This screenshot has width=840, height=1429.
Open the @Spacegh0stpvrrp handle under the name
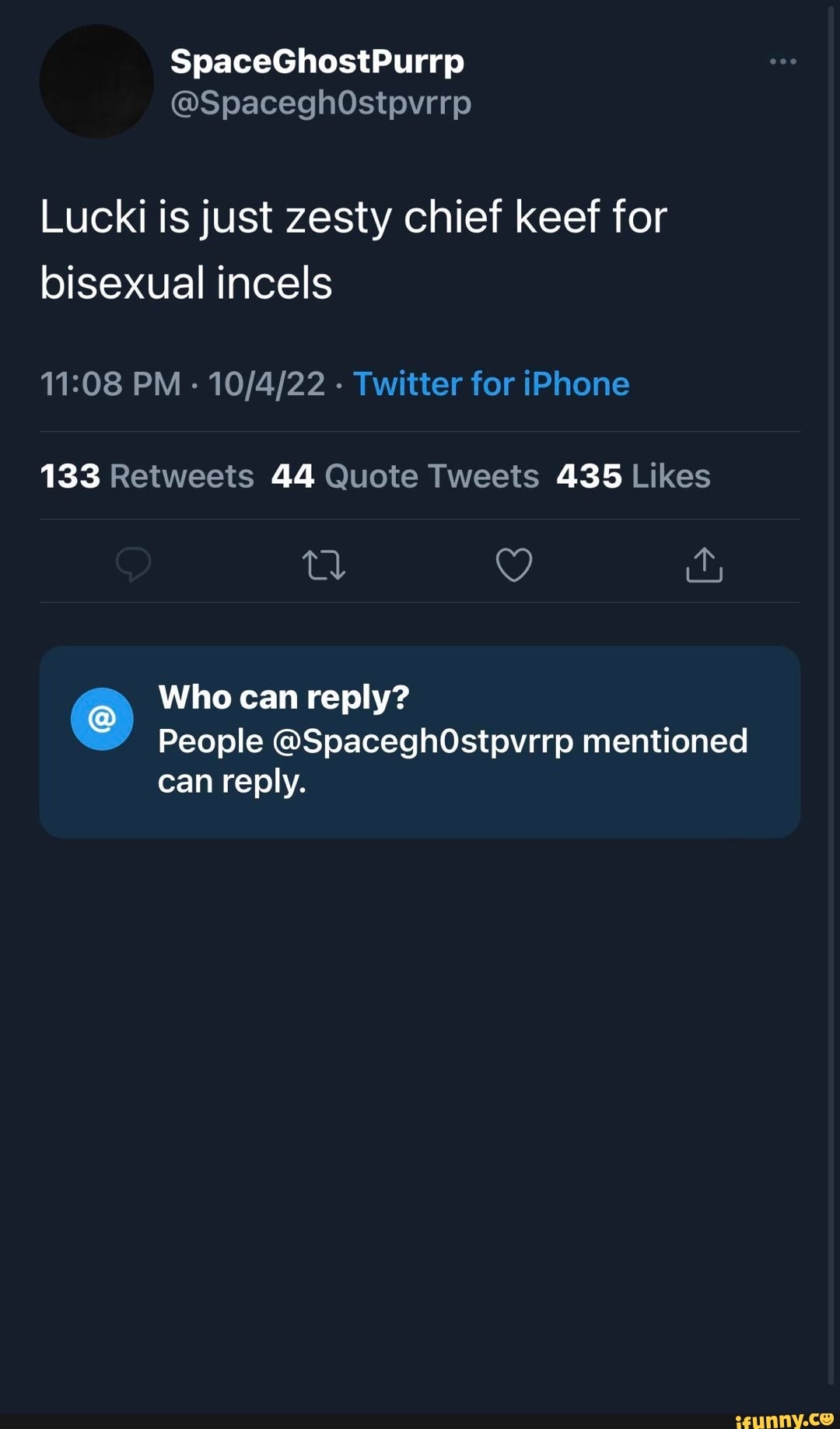320,103
